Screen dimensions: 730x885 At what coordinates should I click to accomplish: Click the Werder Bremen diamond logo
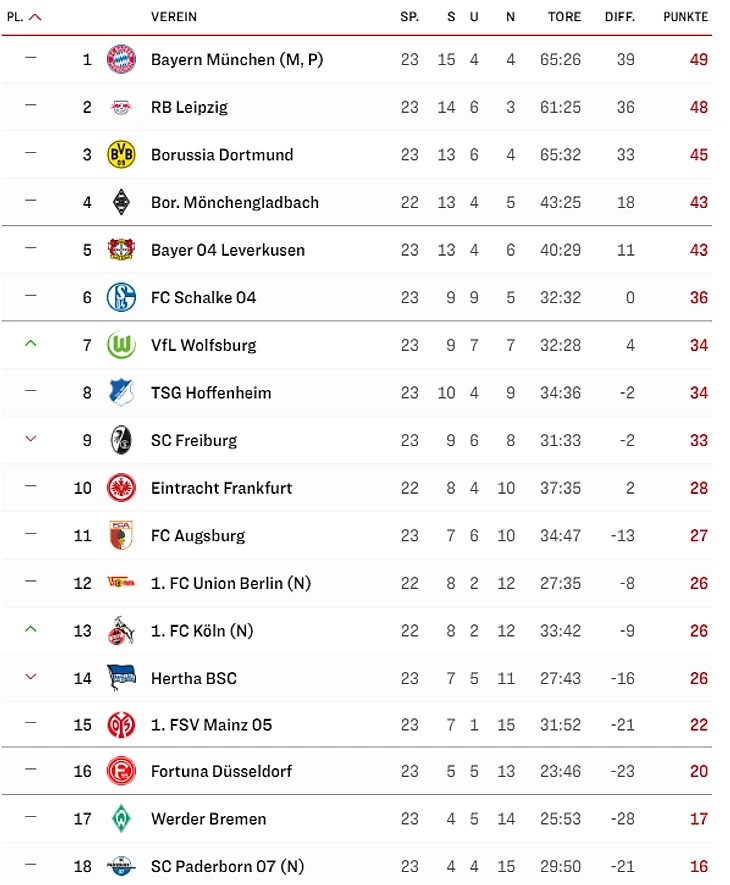click(x=121, y=819)
